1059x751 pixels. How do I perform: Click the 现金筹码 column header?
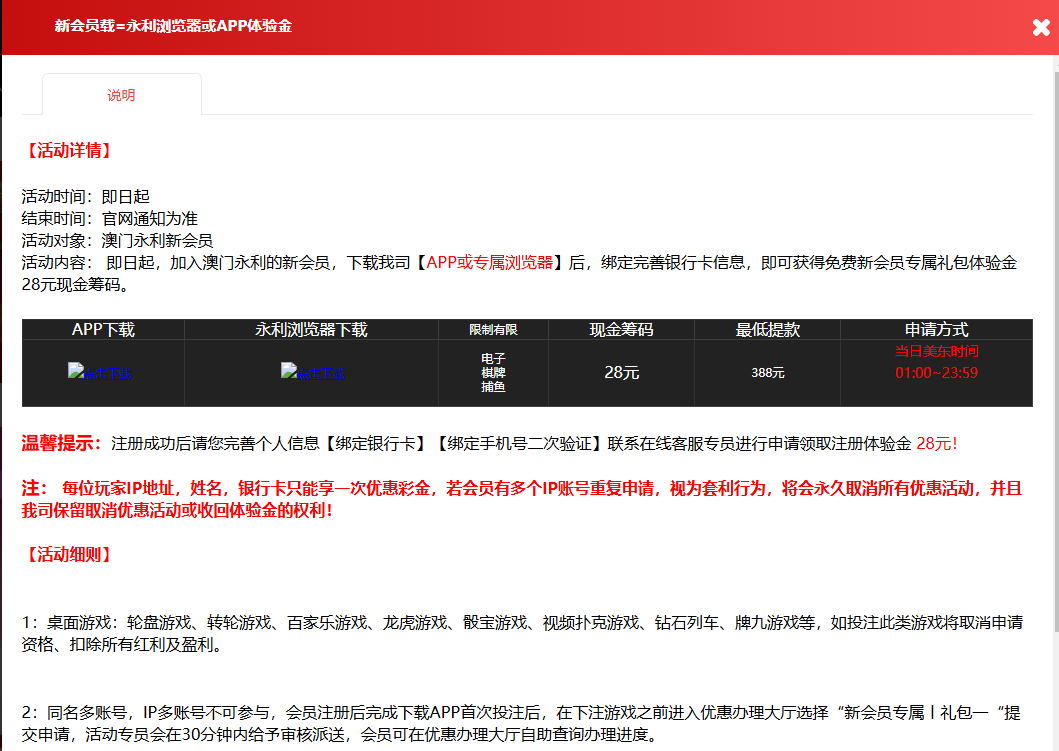pyautogui.click(x=621, y=329)
